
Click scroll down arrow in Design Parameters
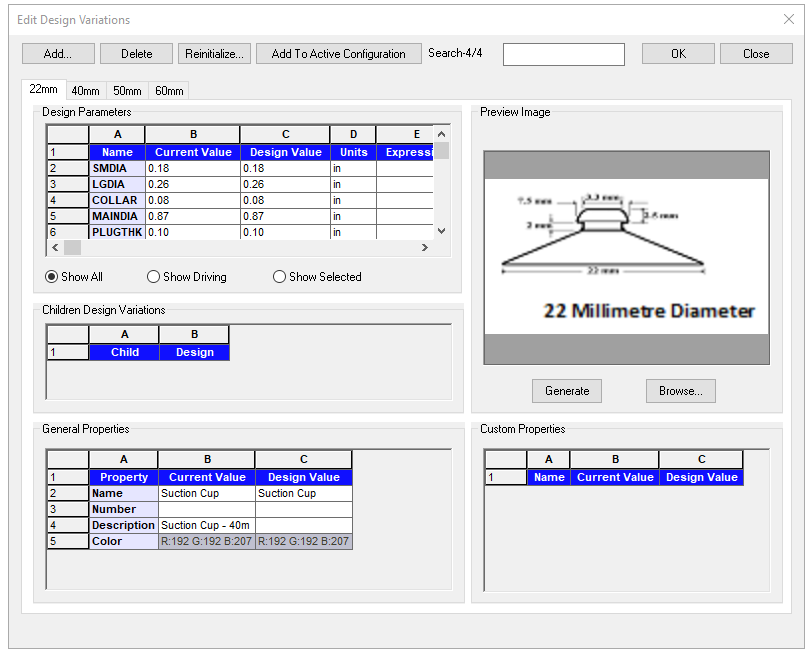pyautogui.click(x=441, y=232)
